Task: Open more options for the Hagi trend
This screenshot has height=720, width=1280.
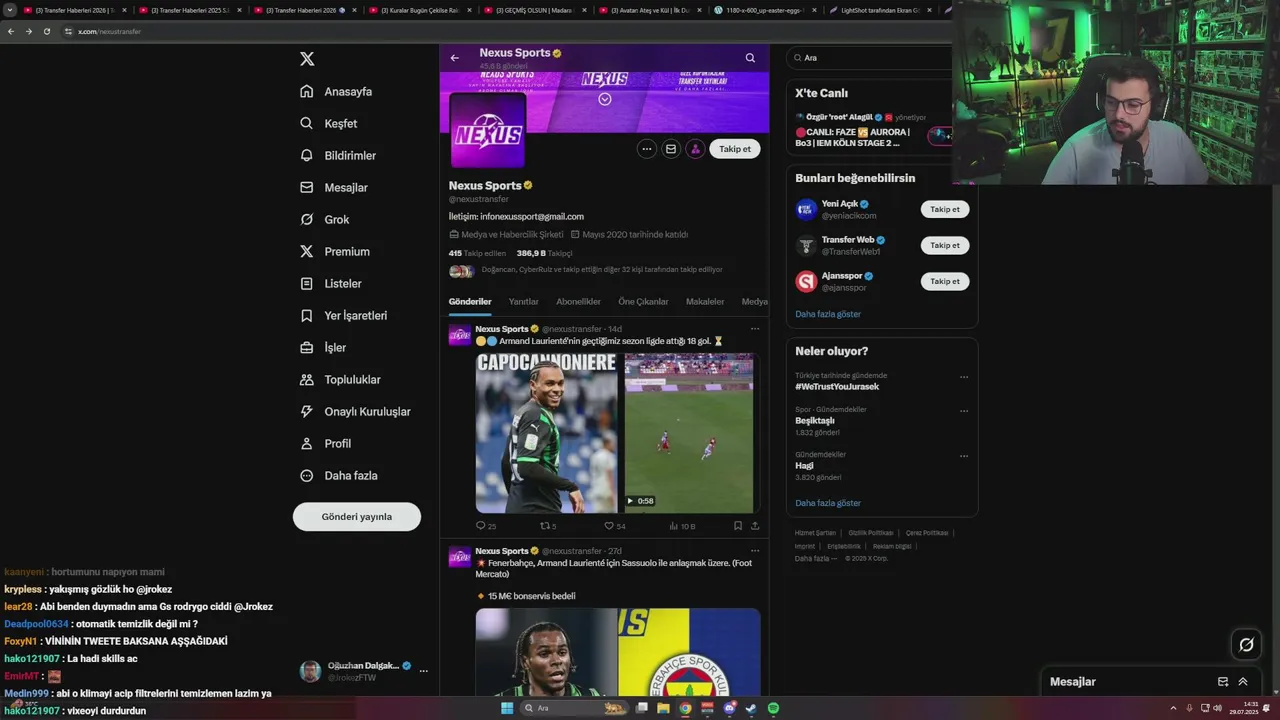Action: [964, 456]
